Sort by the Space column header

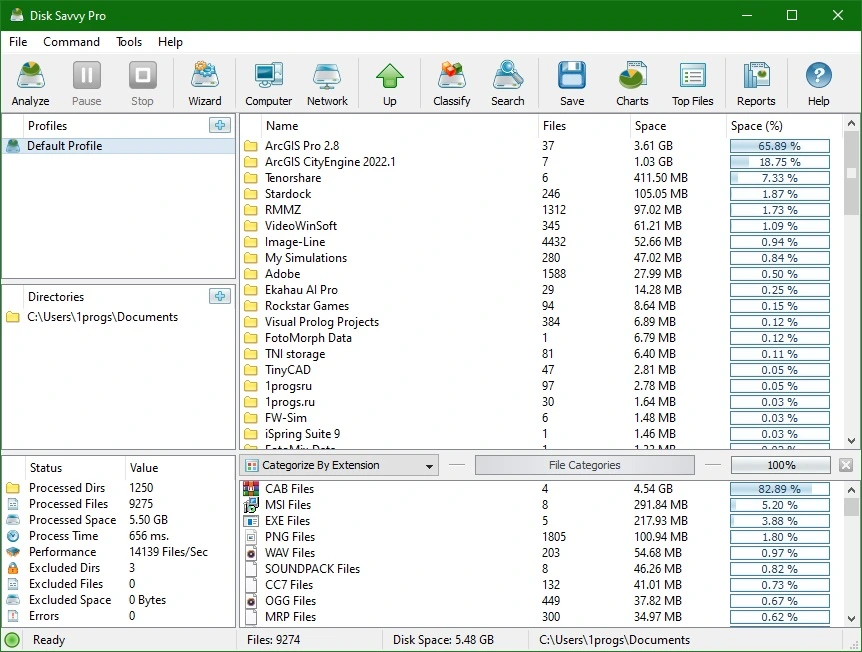tap(678, 125)
